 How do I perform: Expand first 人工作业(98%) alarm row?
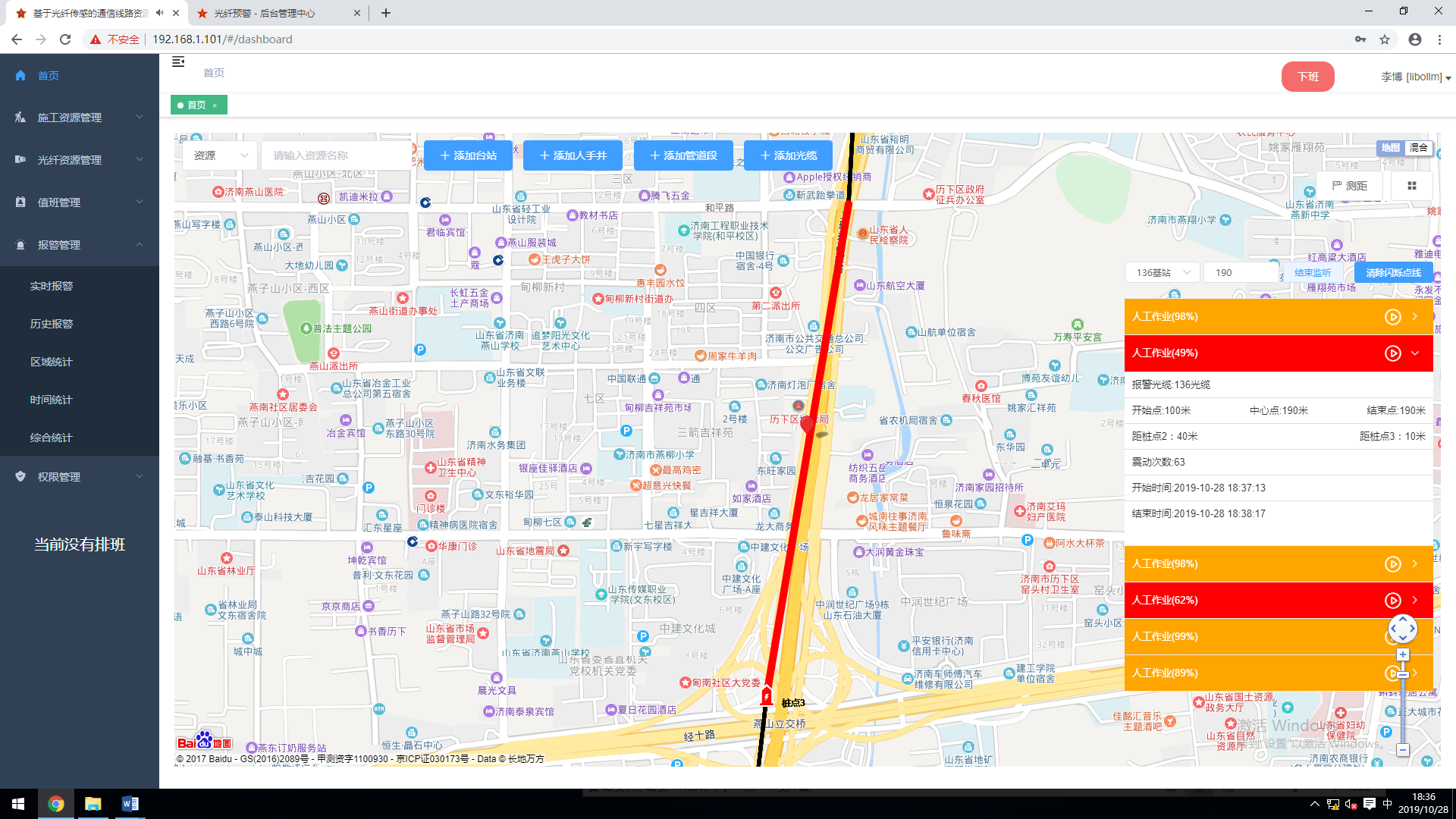tap(1415, 317)
